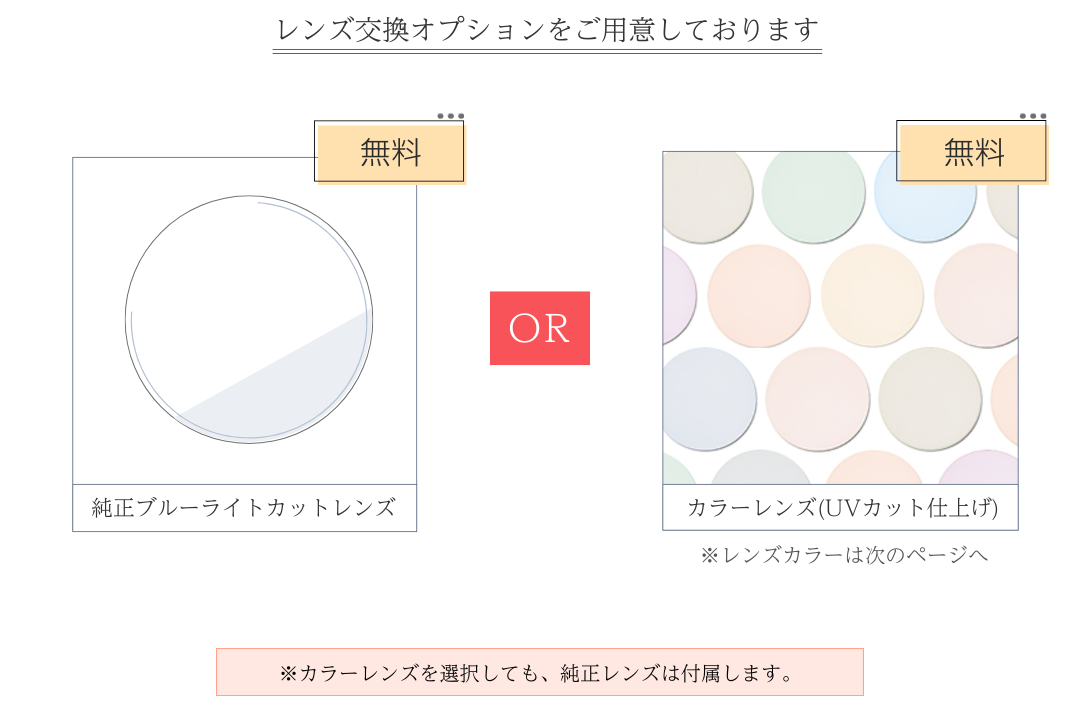Click three-dots icon above color lens card
The image size is (1080, 720).
(x=1033, y=116)
